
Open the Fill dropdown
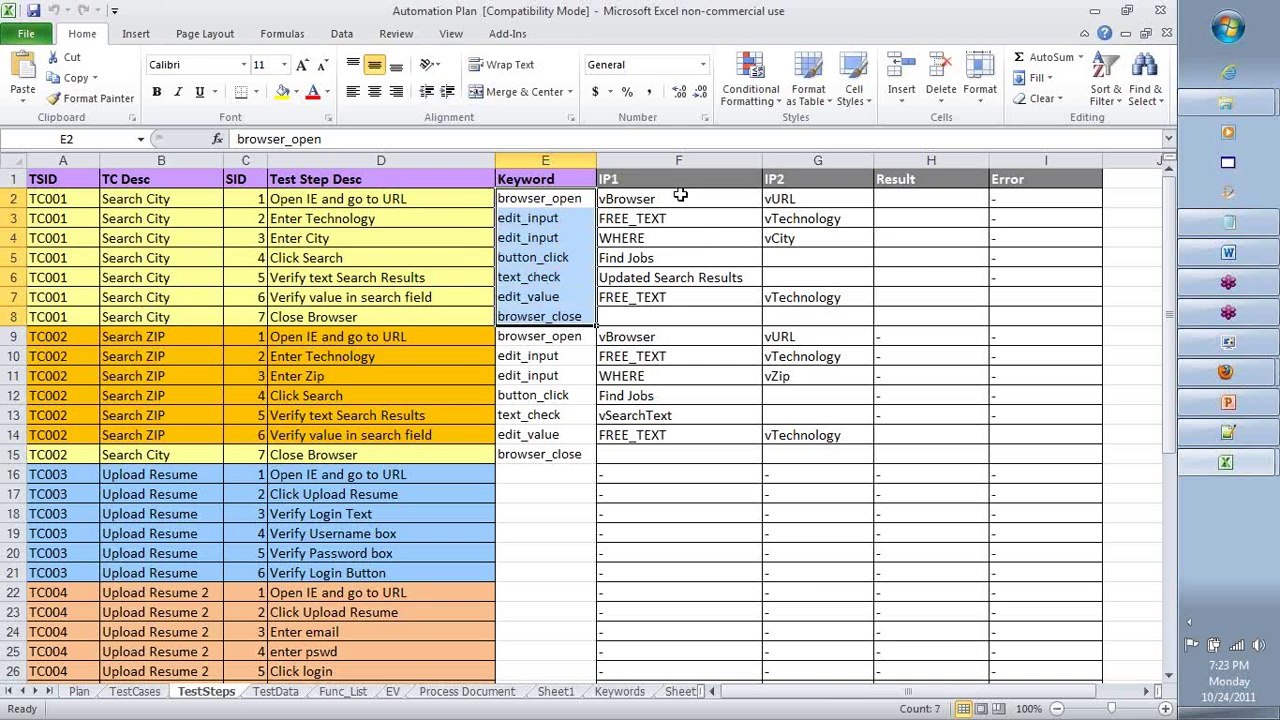point(1034,78)
